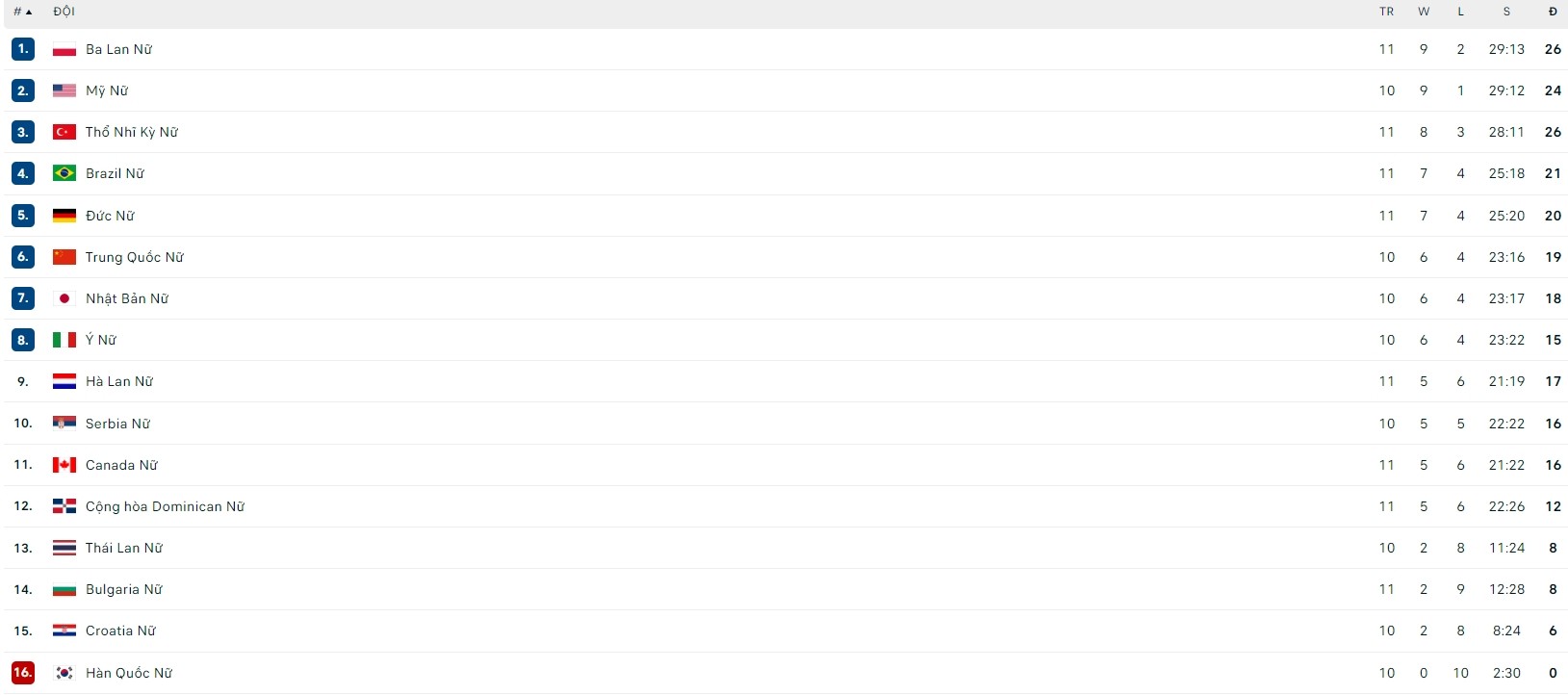Click the ĐỘI column header
Screen dimensions: 1568x695
point(64,12)
